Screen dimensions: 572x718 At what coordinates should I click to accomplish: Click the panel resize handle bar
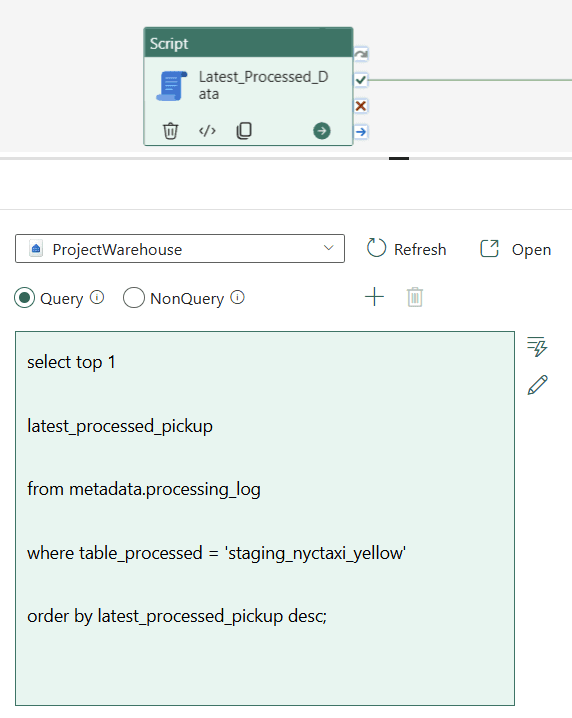coord(399,158)
